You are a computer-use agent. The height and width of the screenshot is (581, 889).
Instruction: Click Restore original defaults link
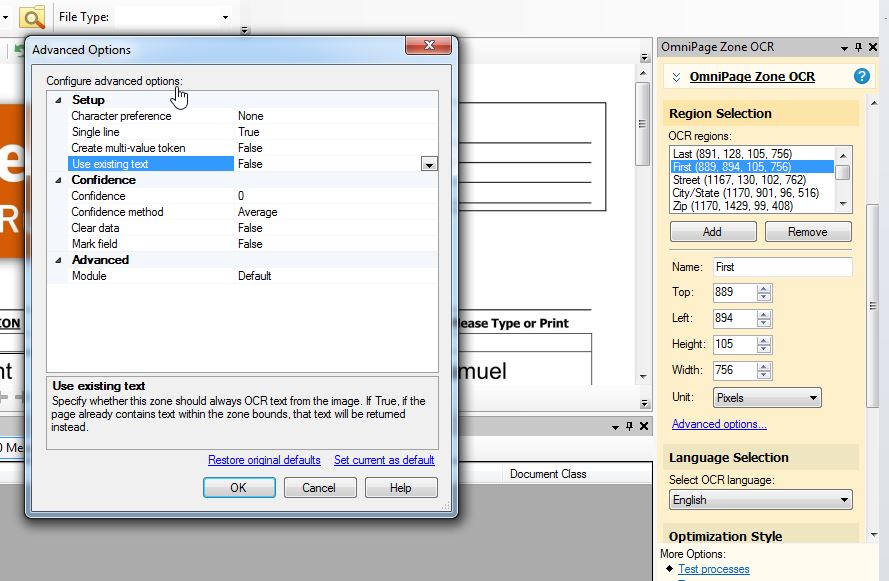(264, 460)
